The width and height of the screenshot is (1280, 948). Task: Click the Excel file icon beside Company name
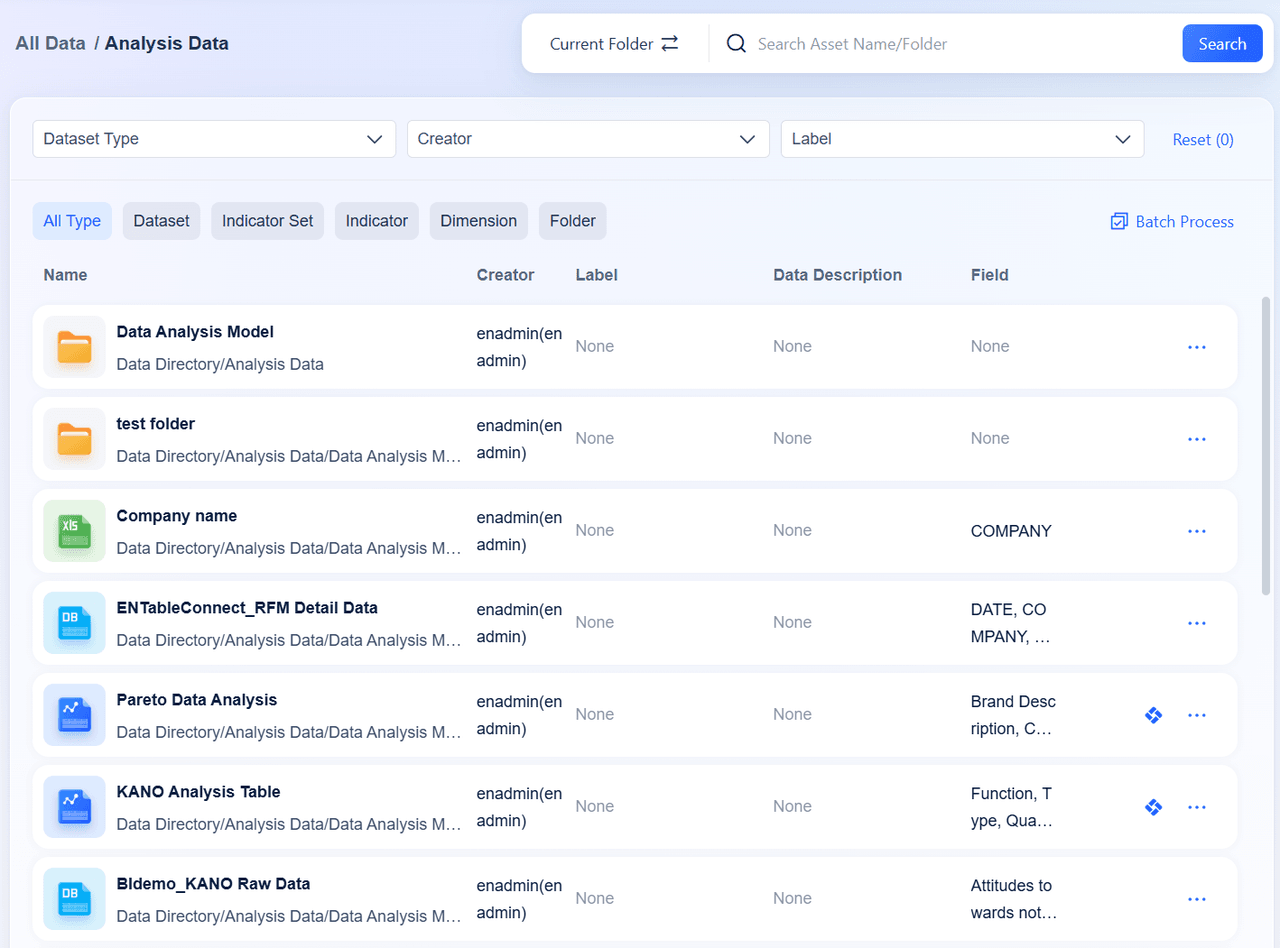pos(73,531)
